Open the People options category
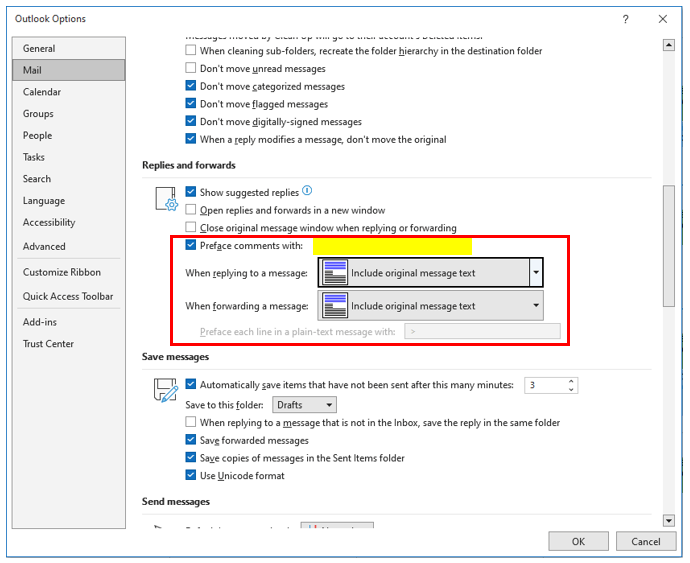Screen dimensions: 690x563 69,135
